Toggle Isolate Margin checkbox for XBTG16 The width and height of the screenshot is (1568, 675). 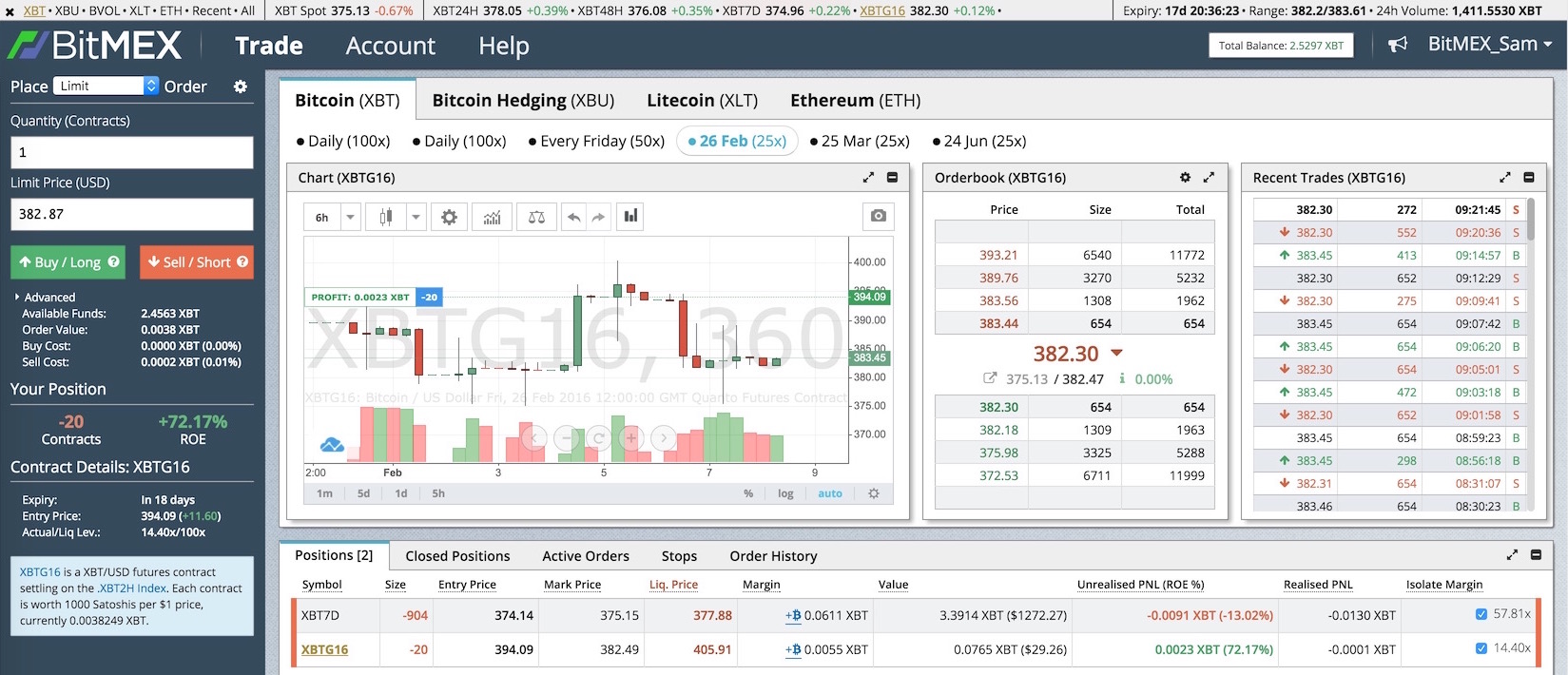(1481, 648)
